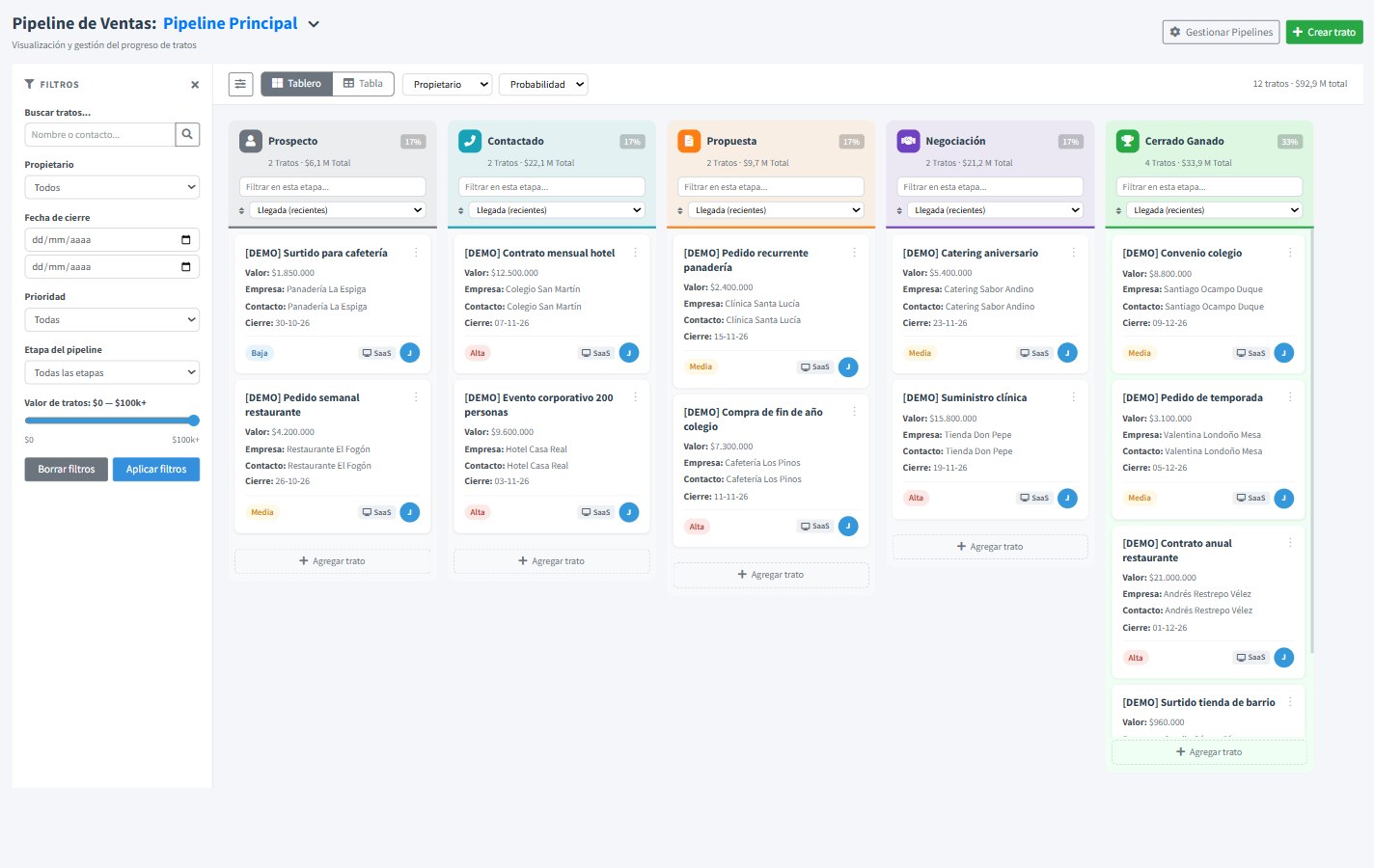
Task: Open options menu for Catering aniversario card
Action: pyautogui.click(x=1073, y=253)
